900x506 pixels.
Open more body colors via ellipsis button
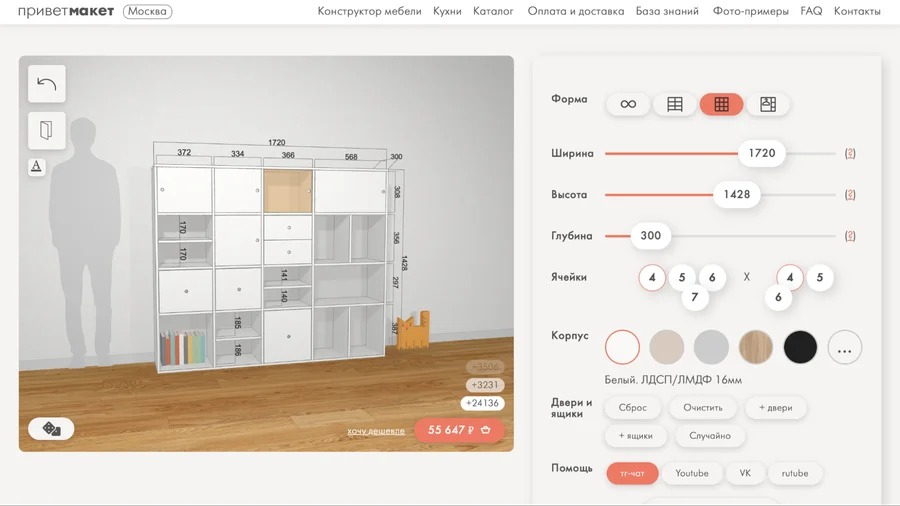click(x=844, y=347)
